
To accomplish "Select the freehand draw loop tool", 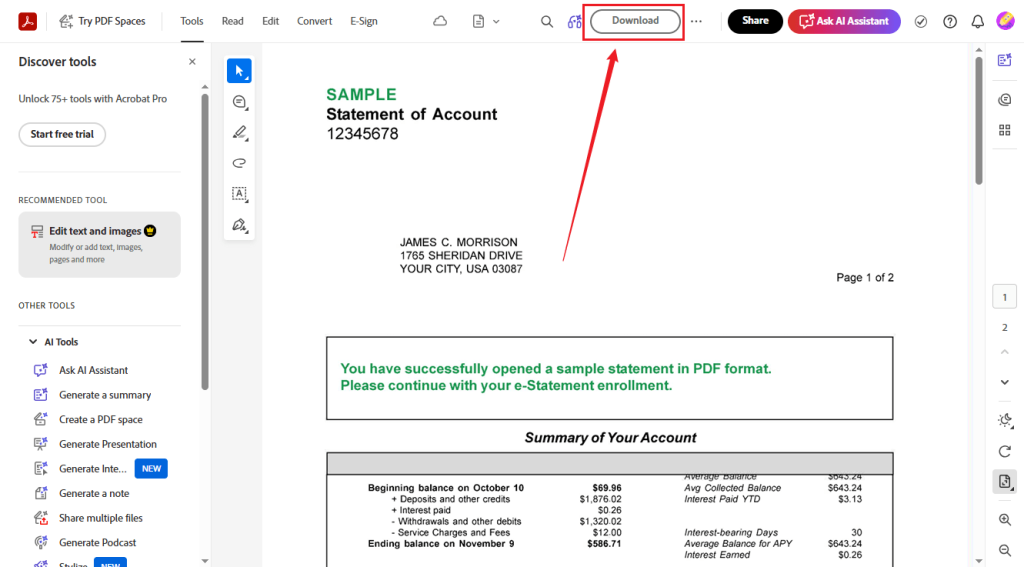I will [239, 163].
